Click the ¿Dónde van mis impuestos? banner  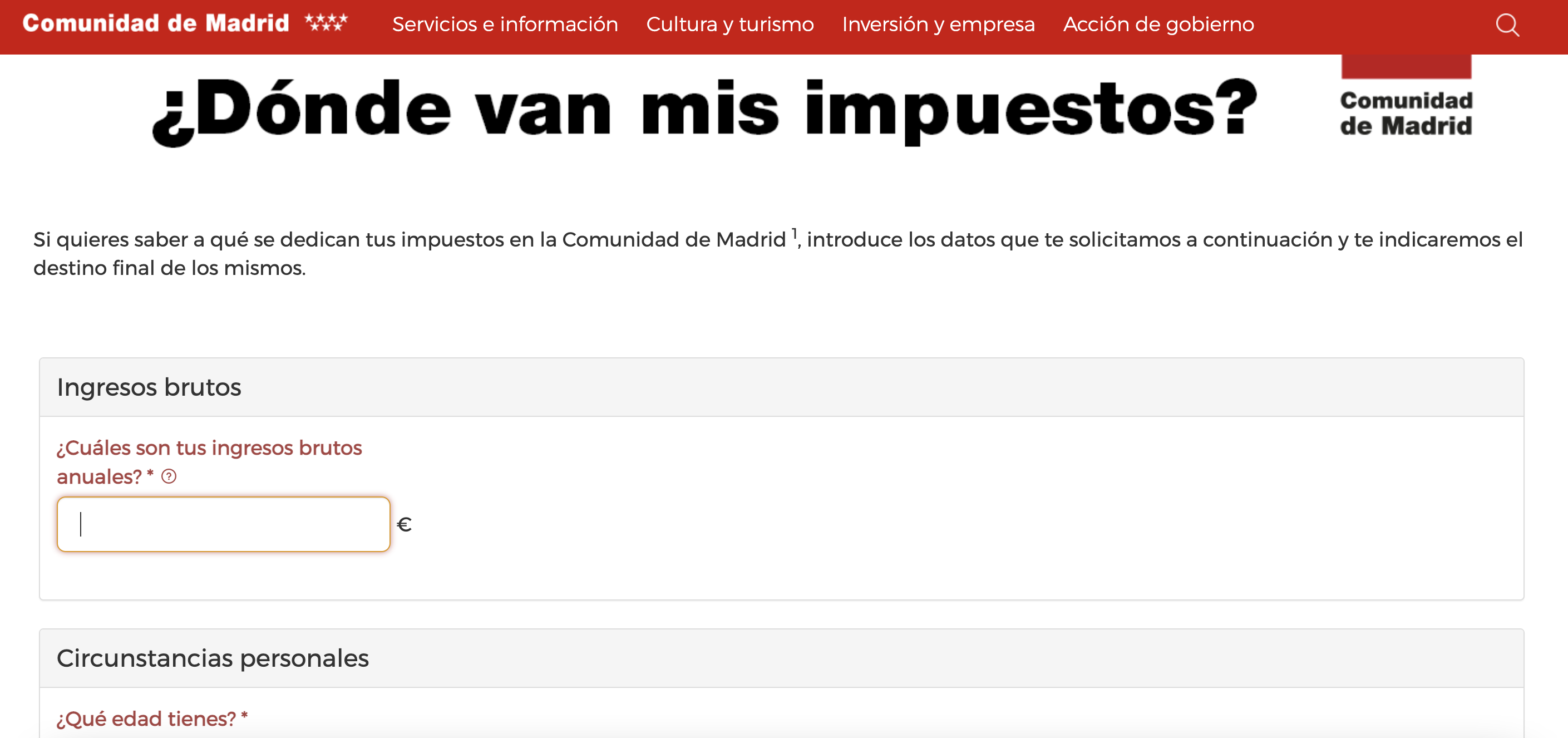705,111
